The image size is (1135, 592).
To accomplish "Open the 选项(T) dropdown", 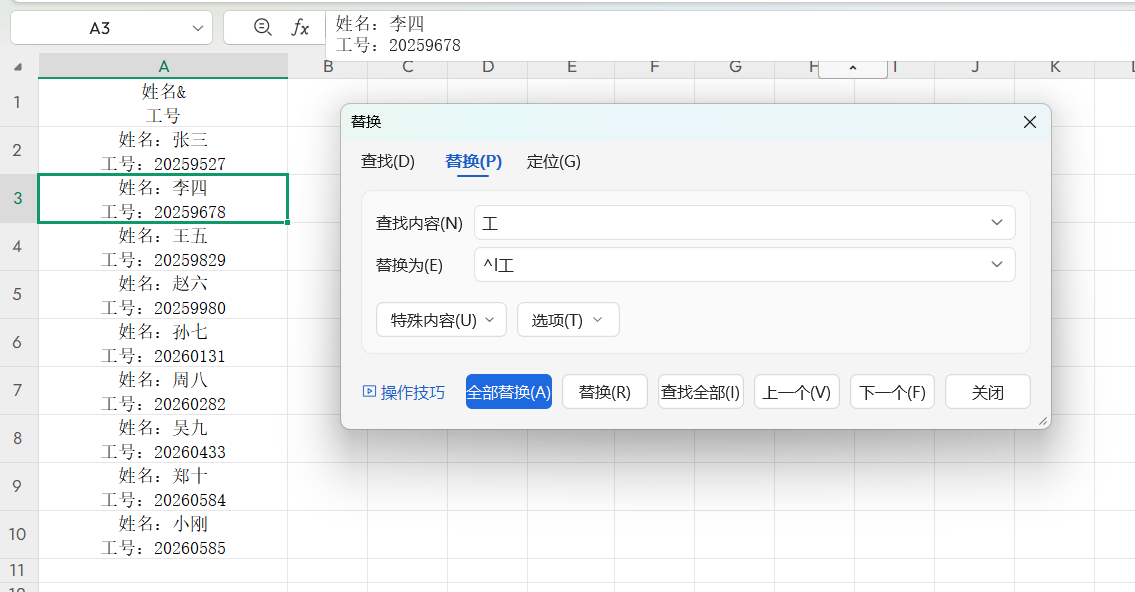I will pyautogui.click(x=567, y=319).
